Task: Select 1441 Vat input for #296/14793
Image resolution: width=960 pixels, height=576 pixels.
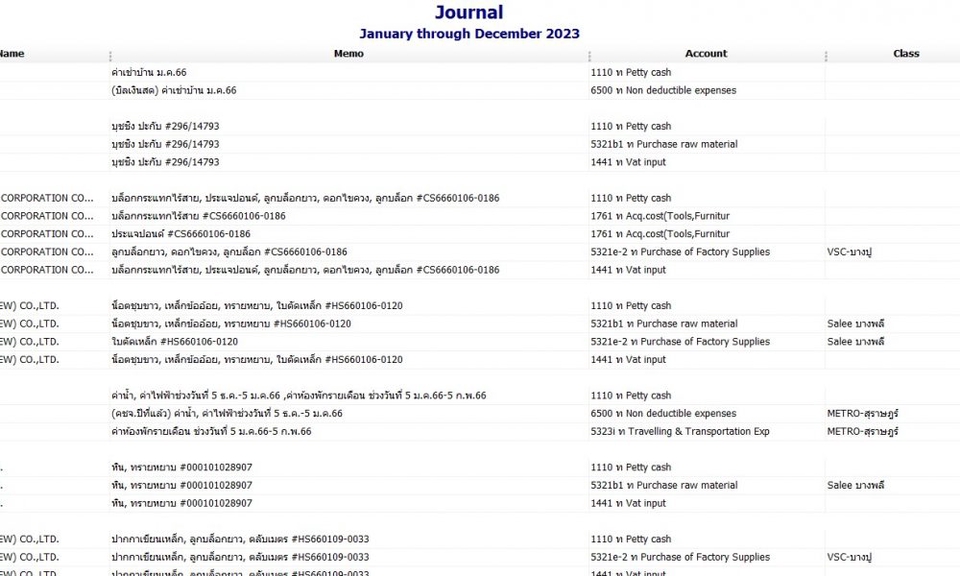Action: click(628, 162)
